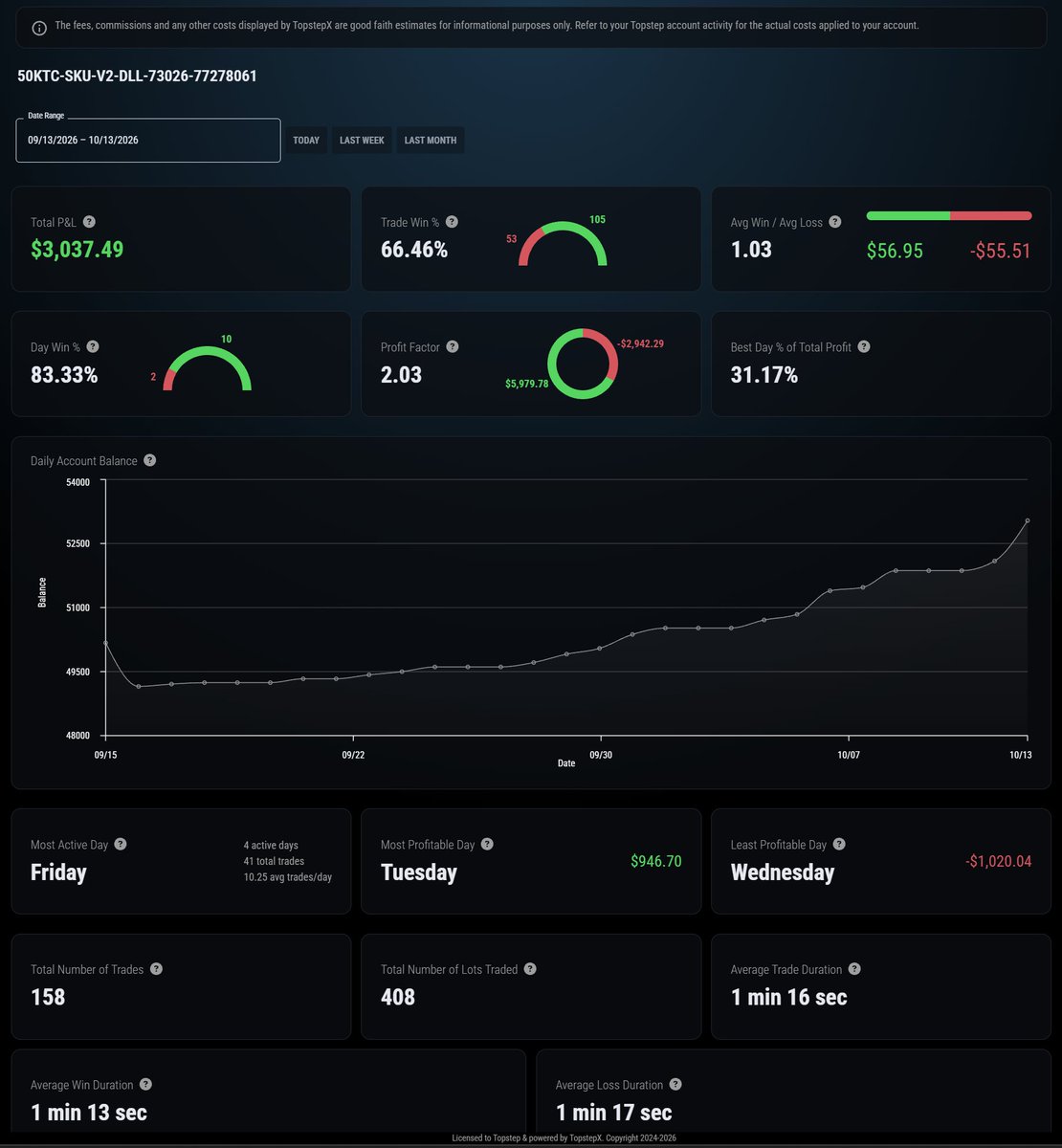Pick the LAST MONTH range button
The width and height of the screenshot is (1062, 1148).
(431, 141)
